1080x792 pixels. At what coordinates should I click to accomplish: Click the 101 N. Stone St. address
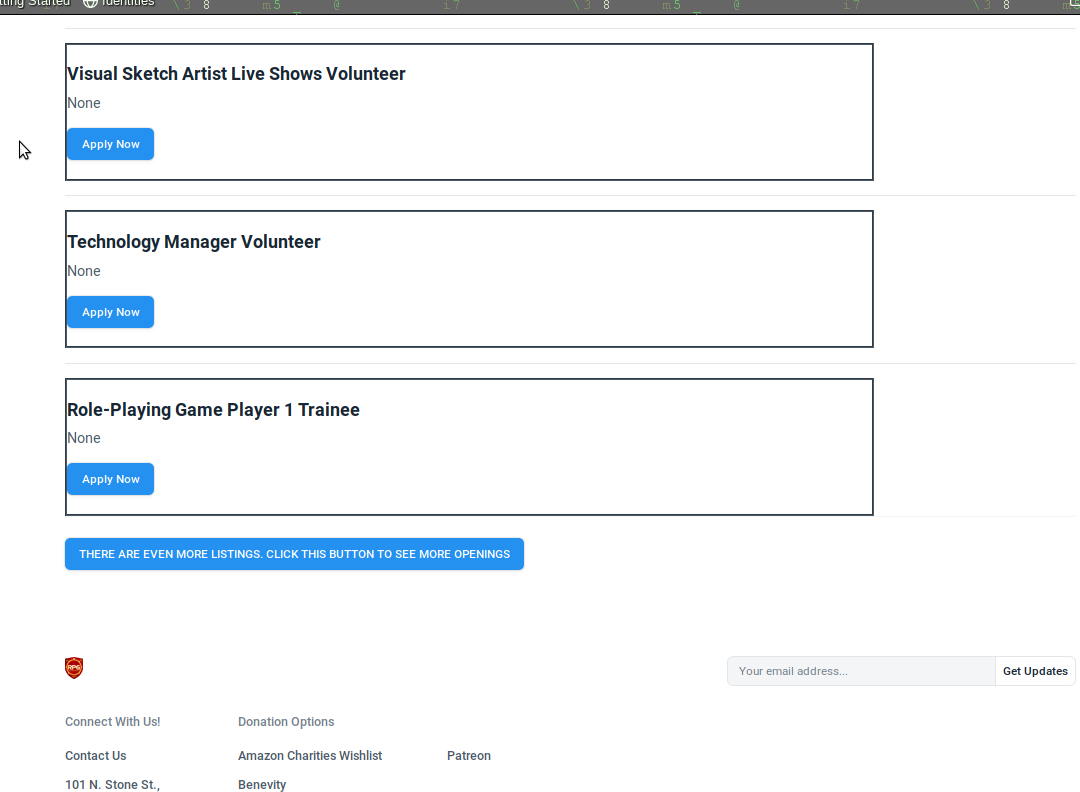click(112, 785)
